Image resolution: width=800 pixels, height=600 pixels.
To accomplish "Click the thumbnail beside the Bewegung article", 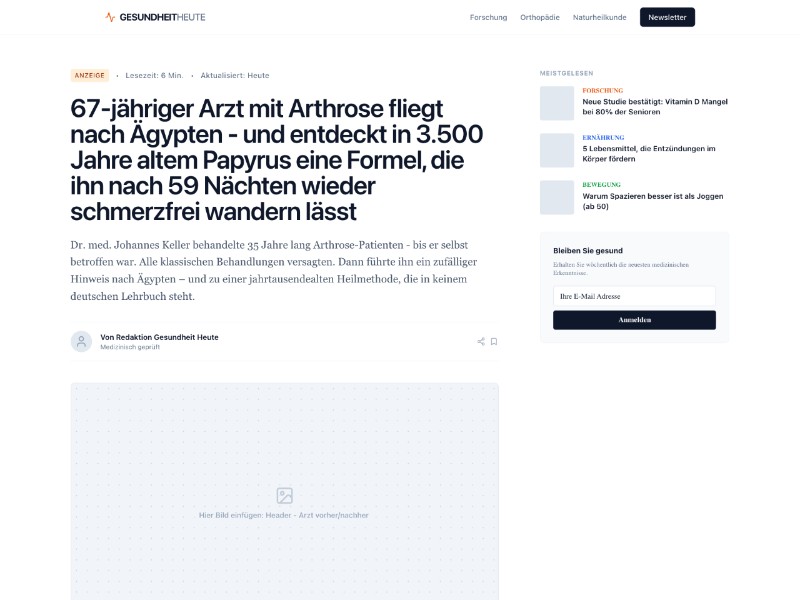I will [x=557, y=197].
